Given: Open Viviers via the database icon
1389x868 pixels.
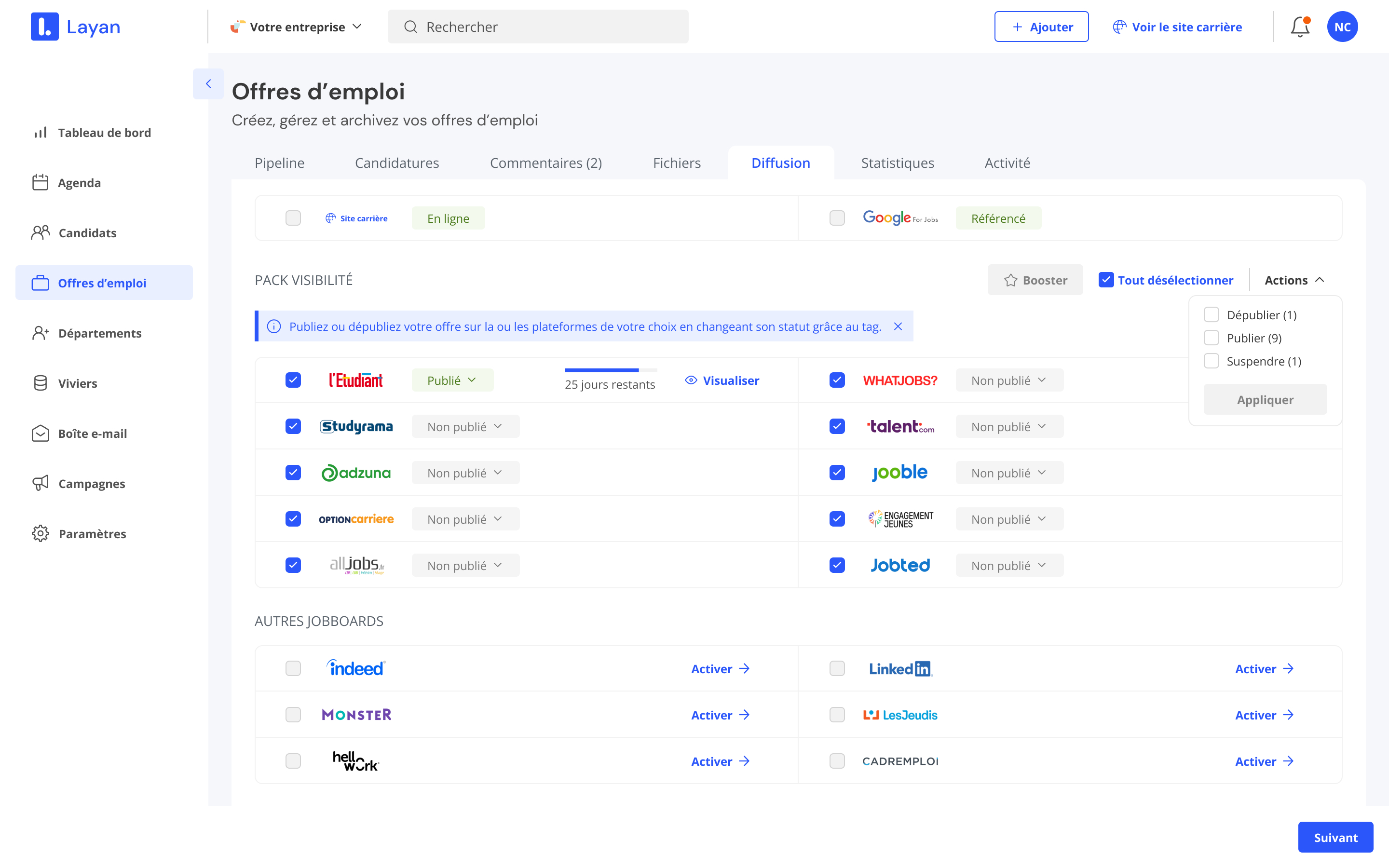Looking at the screenshot, I should [40, 383].
